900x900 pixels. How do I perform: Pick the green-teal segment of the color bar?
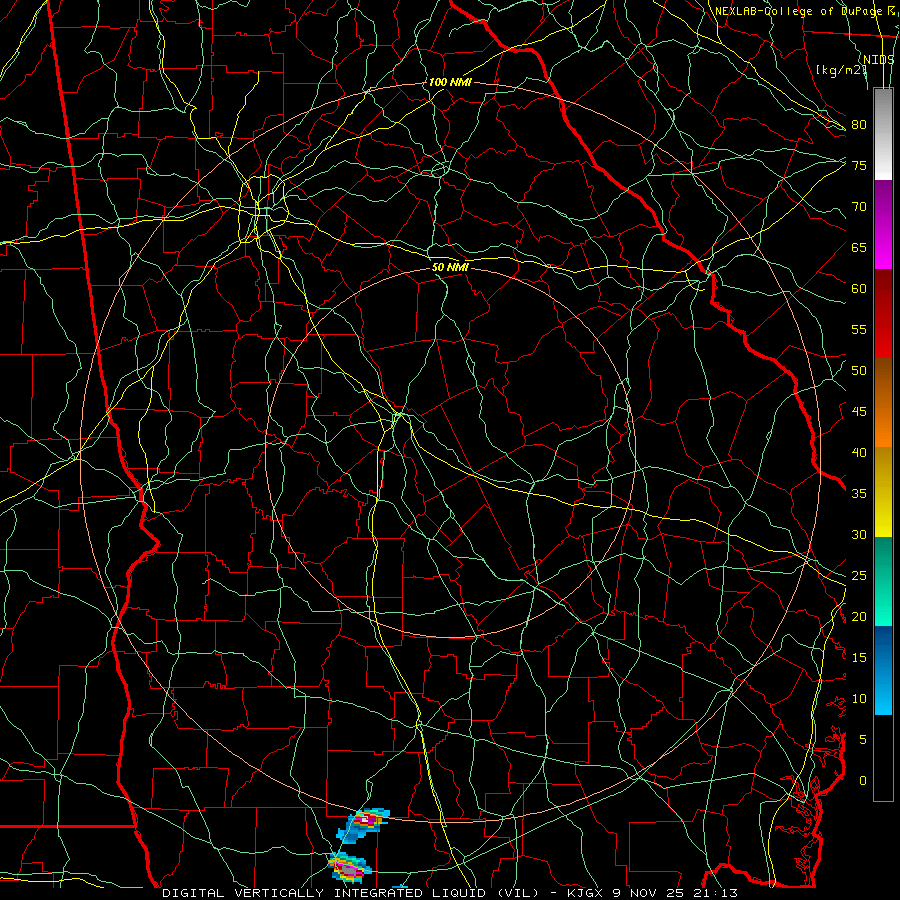(x=883, y=581)
